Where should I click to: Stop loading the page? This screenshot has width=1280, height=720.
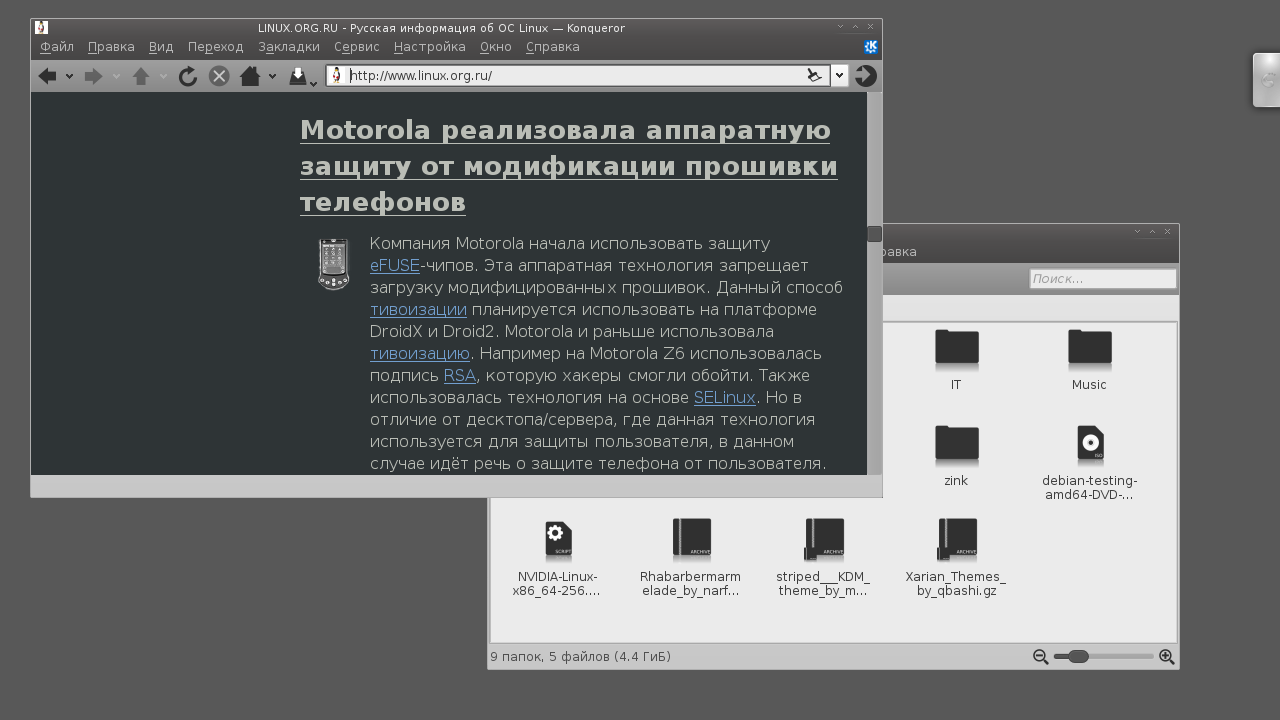tap(219, 76)
